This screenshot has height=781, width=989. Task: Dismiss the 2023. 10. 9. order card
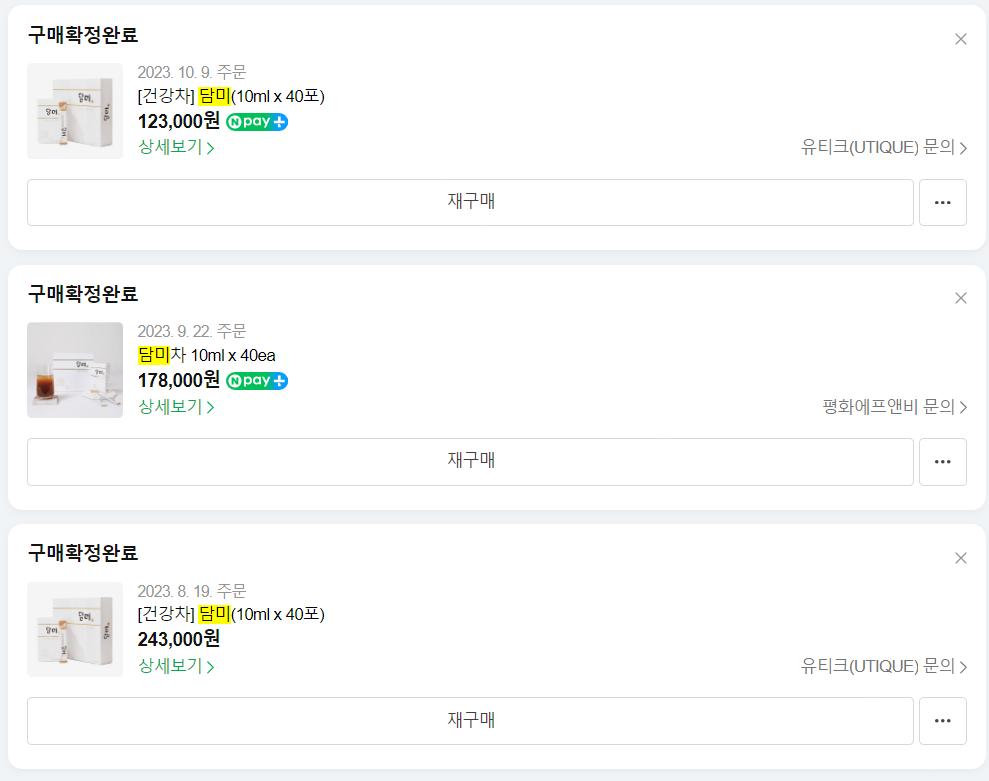click(x=960, y=39)
